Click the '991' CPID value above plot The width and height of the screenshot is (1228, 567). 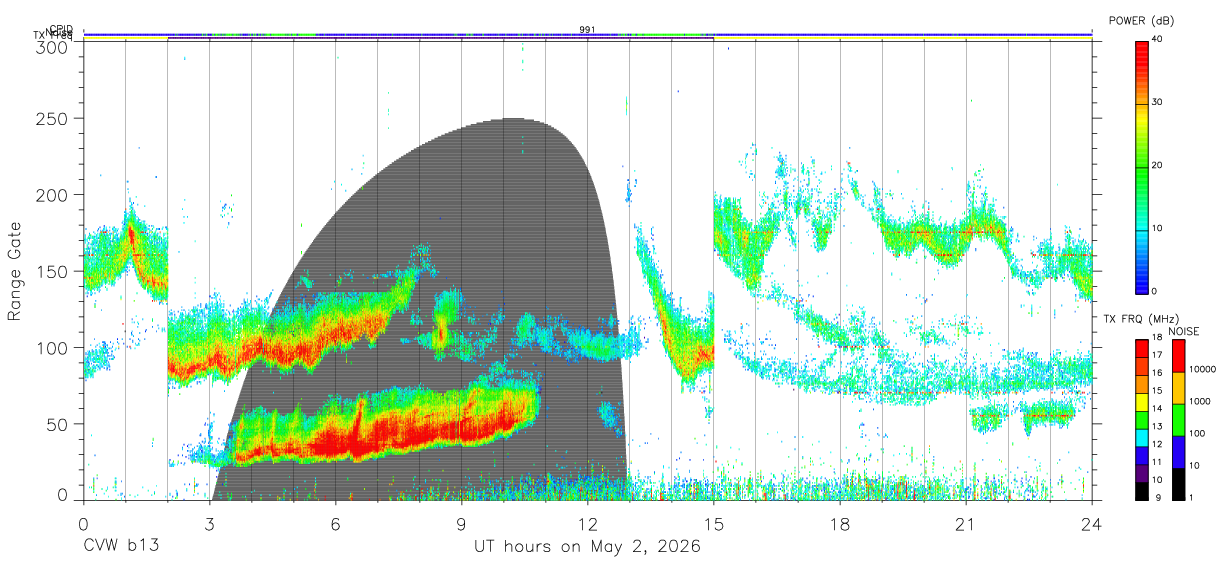click(588, 30)
